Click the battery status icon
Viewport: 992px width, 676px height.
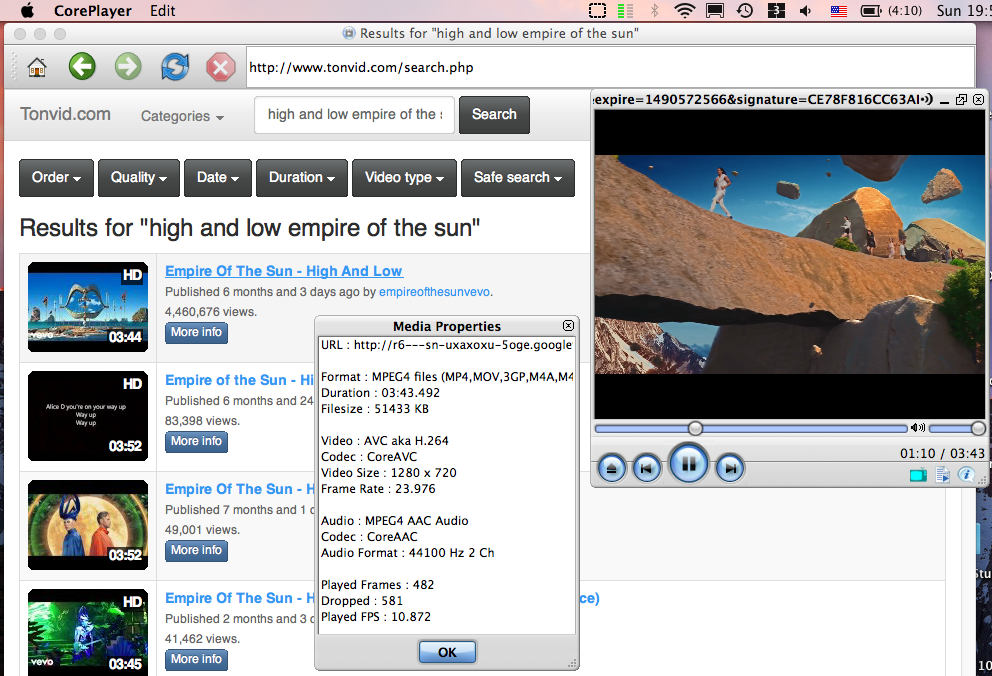click(871, 11)
